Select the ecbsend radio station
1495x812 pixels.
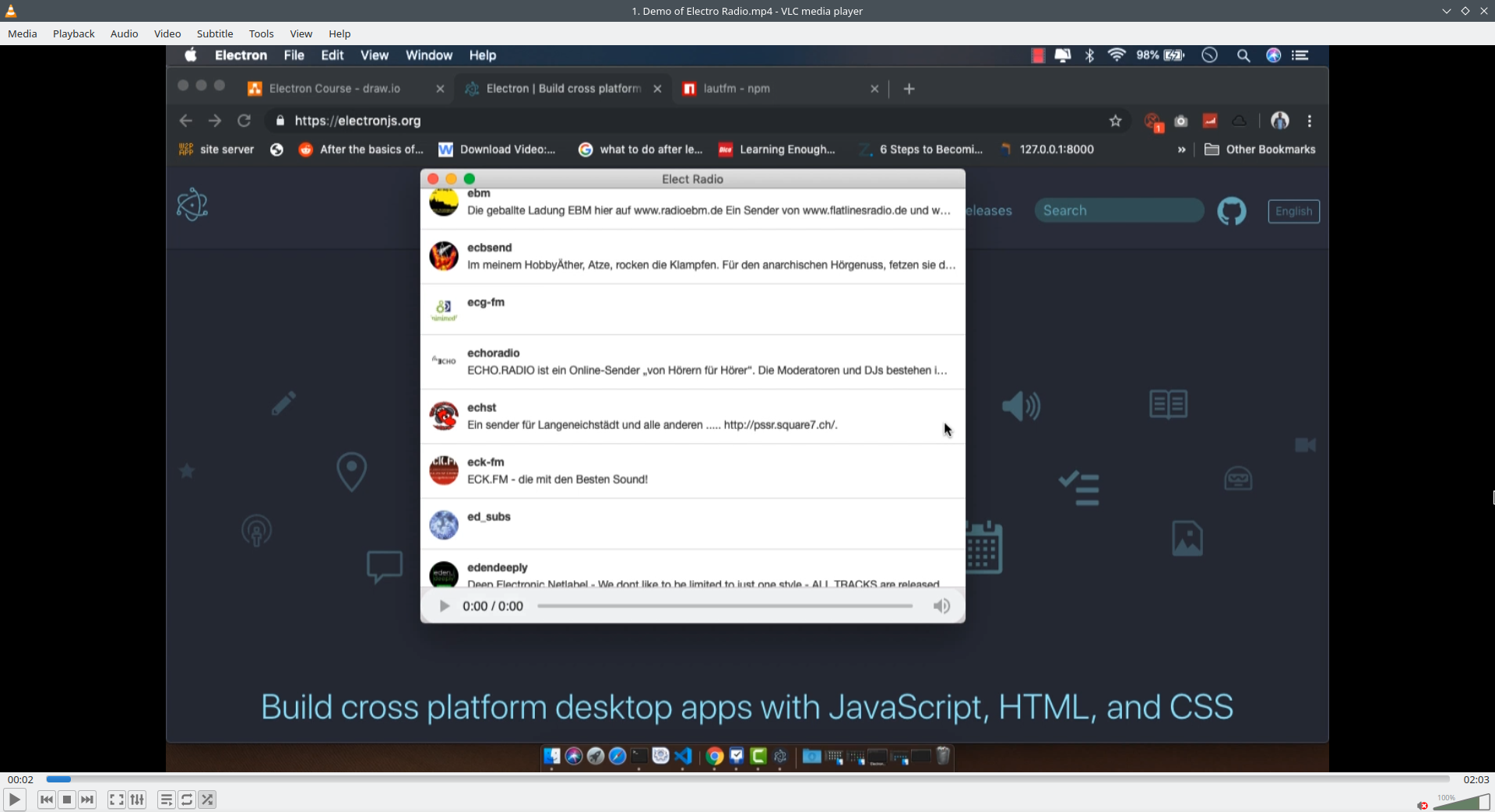[693, 257]
